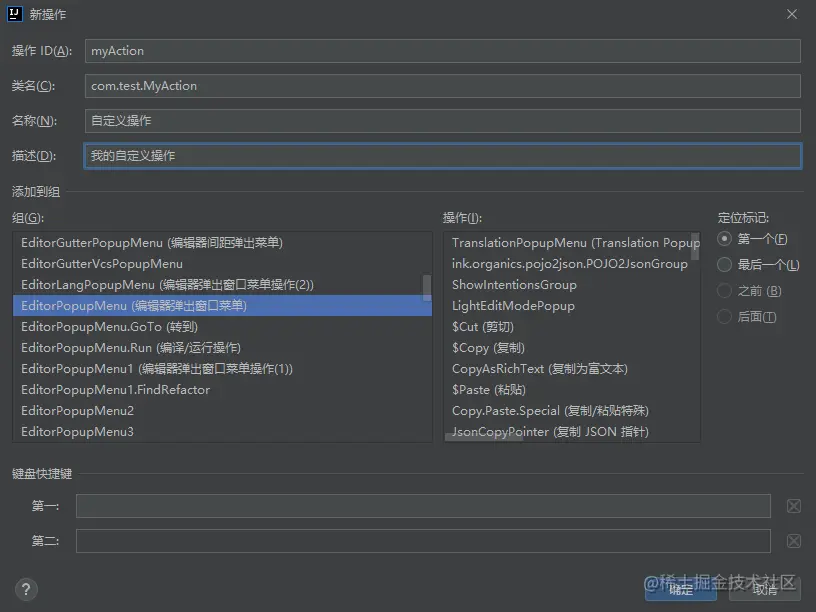
Task: Select the 后面(T) anchor radio button
Action: coord(724,316)
